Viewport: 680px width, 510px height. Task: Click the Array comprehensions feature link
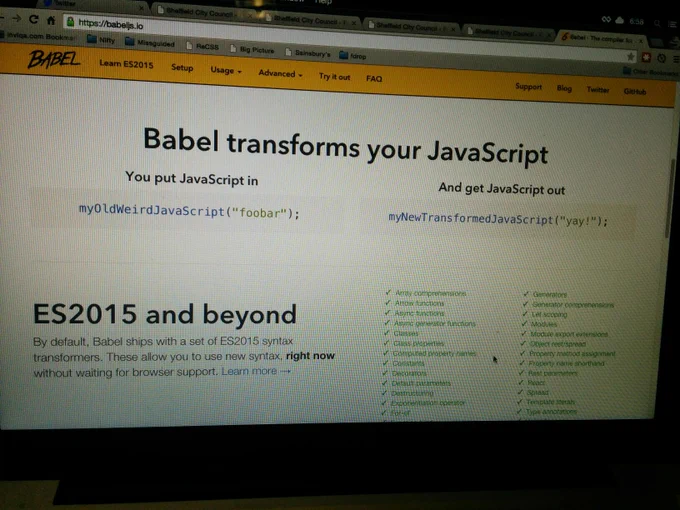point(430,293)
